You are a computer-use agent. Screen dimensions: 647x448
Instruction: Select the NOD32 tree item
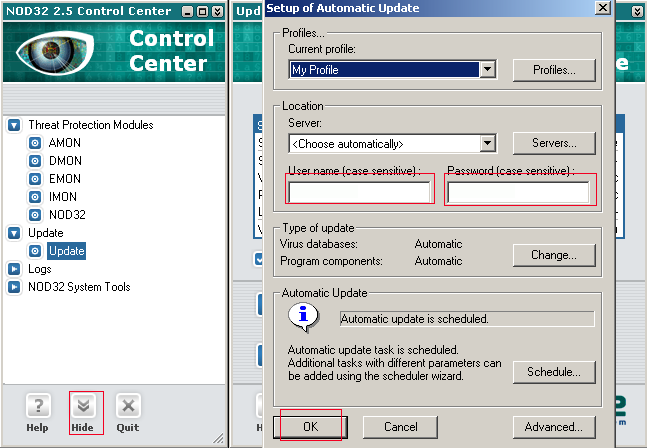pos(67,215)
